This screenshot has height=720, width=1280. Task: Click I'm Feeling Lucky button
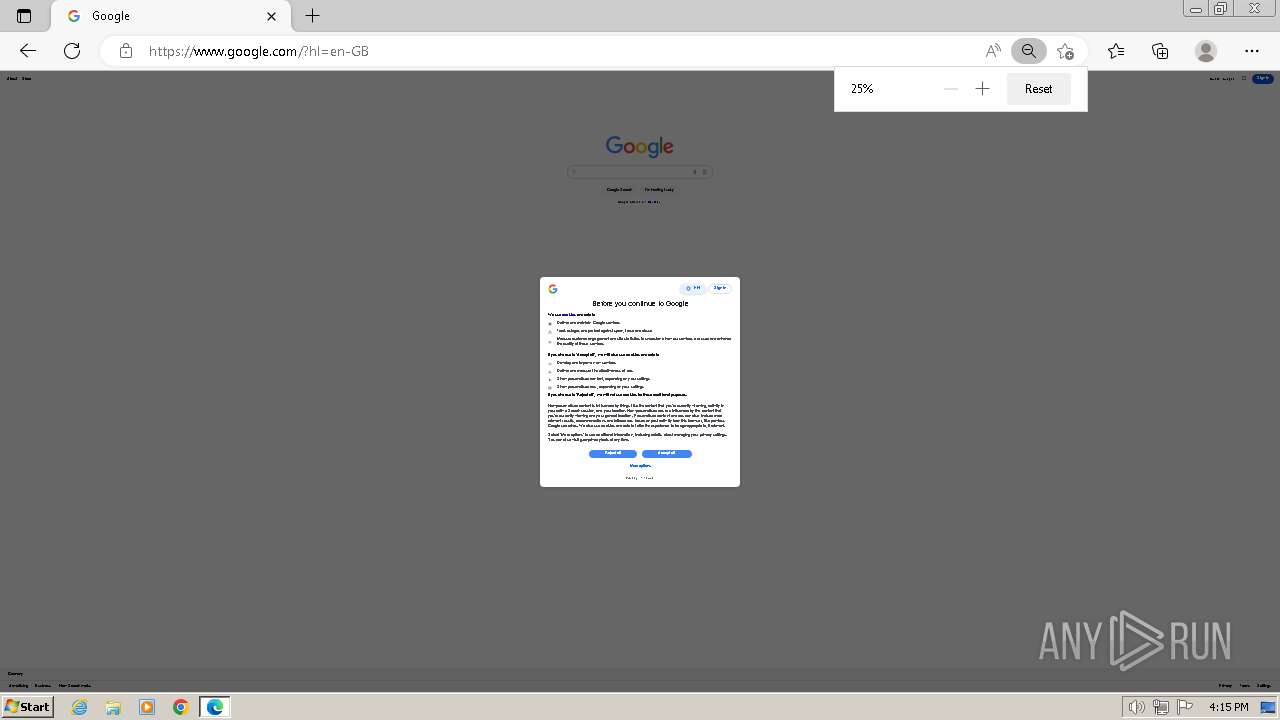(659, 189)
